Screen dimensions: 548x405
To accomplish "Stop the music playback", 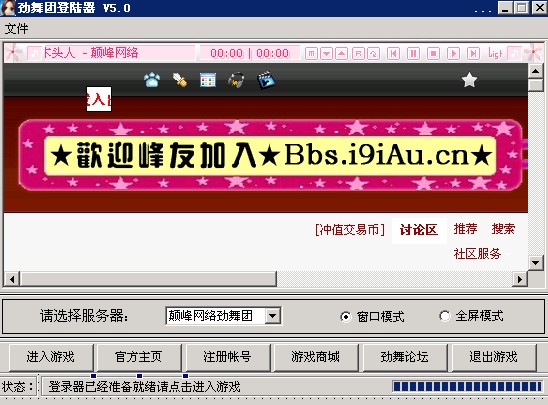I will [433, 54].
